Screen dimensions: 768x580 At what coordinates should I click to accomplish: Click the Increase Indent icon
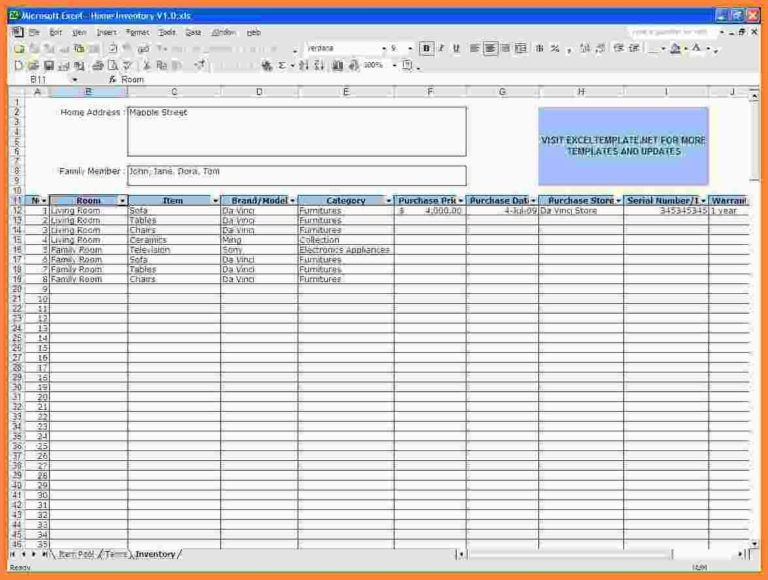pos(634,48)
